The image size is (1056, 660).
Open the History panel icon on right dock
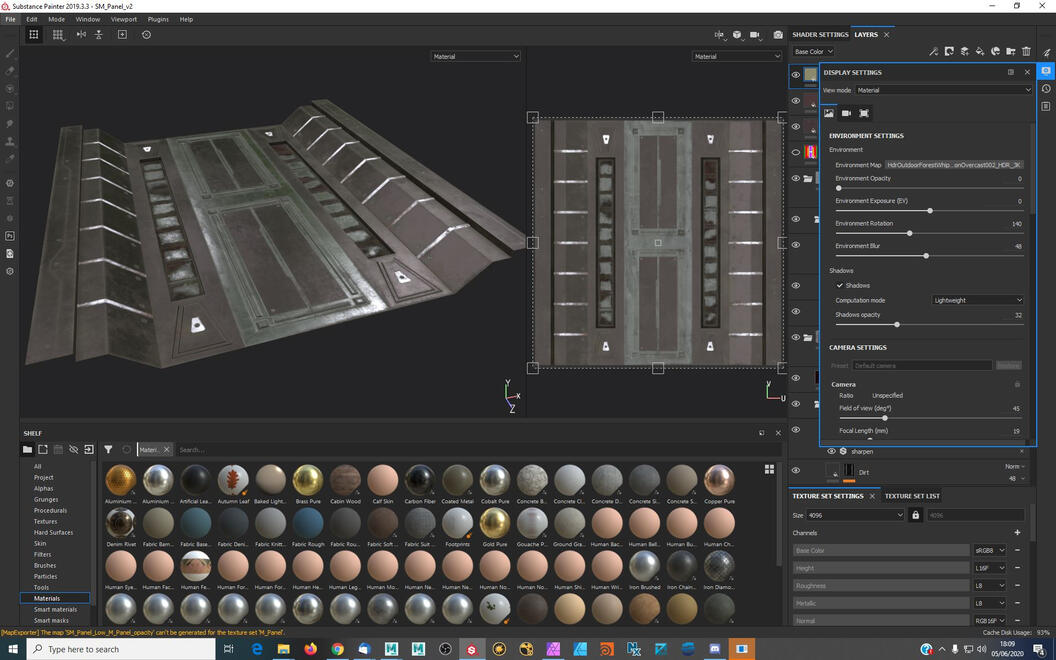click(1046, 89)
